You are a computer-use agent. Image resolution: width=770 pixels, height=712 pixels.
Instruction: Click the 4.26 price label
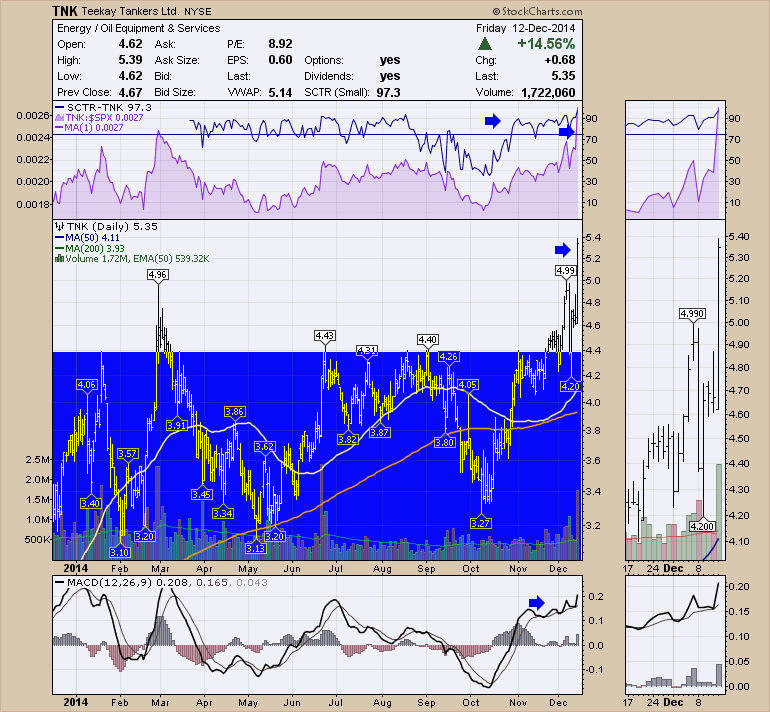(449, 356)
